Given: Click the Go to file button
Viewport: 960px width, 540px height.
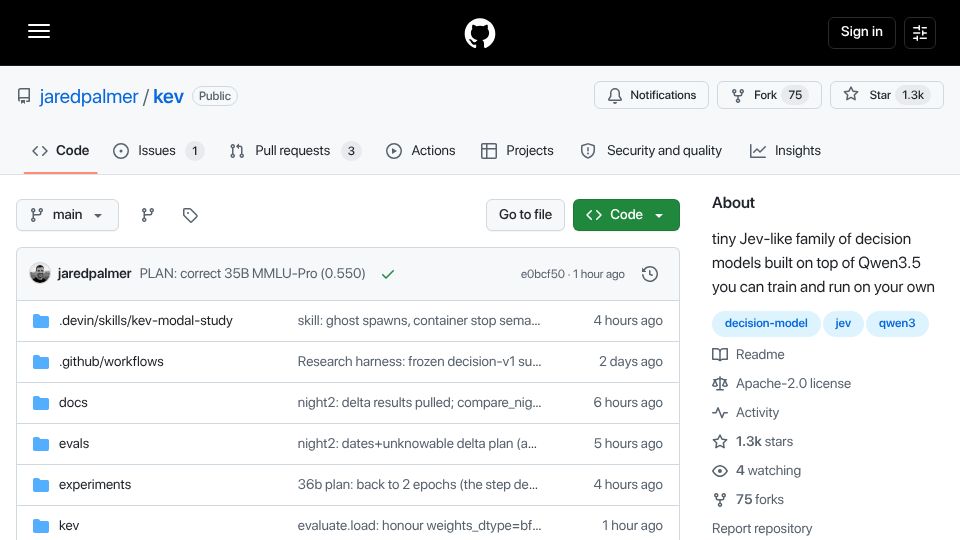Looking at the screenshot, I should tap(525, 215).
